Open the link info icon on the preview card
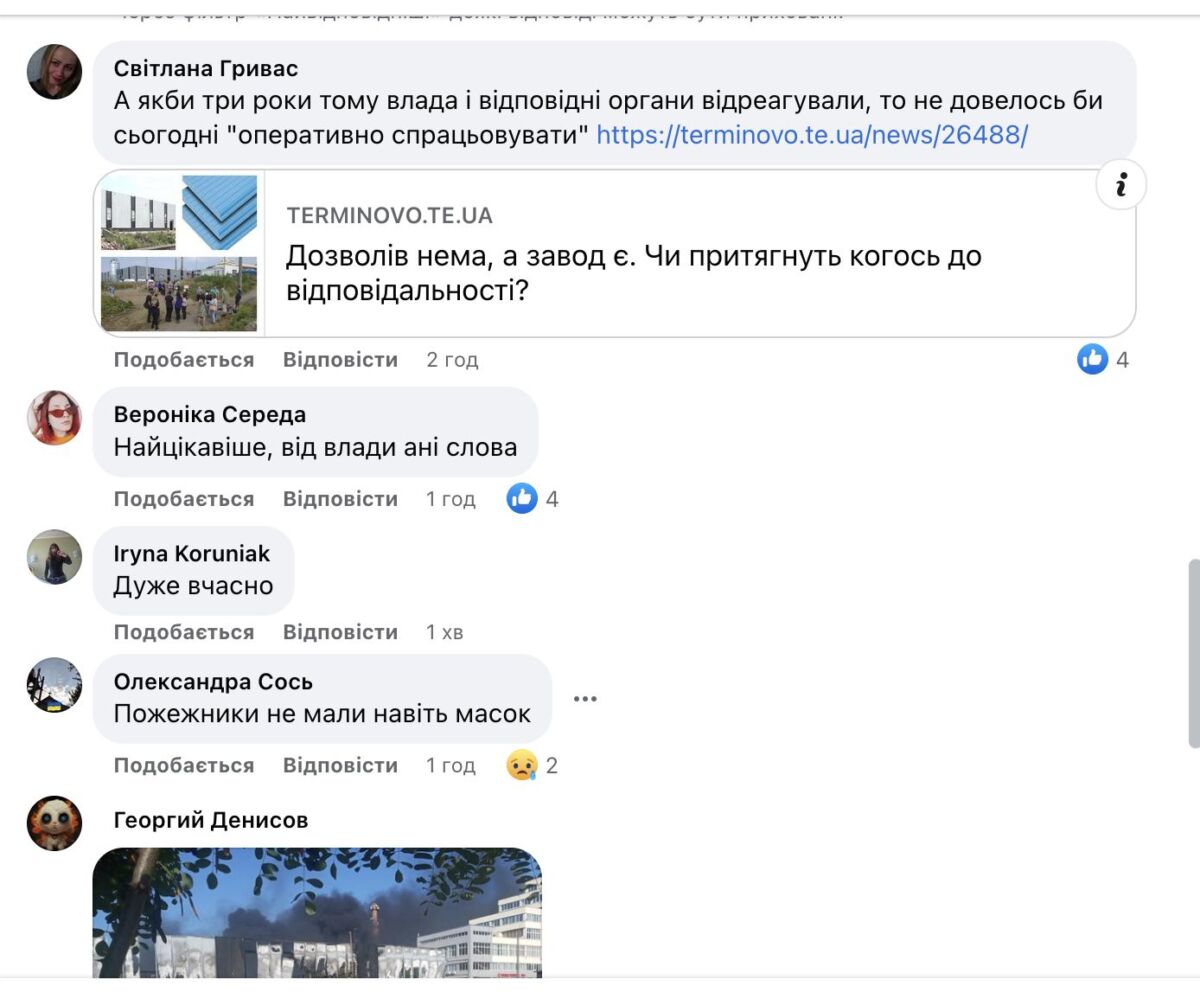 (1121, 185)
